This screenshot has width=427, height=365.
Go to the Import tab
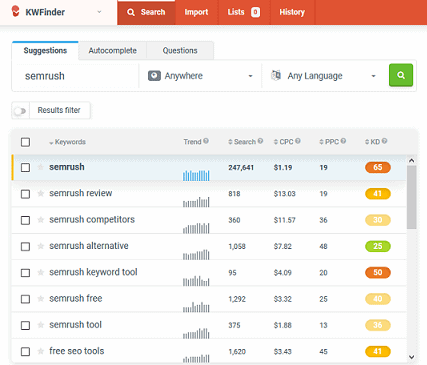click(x=196, y=12)
